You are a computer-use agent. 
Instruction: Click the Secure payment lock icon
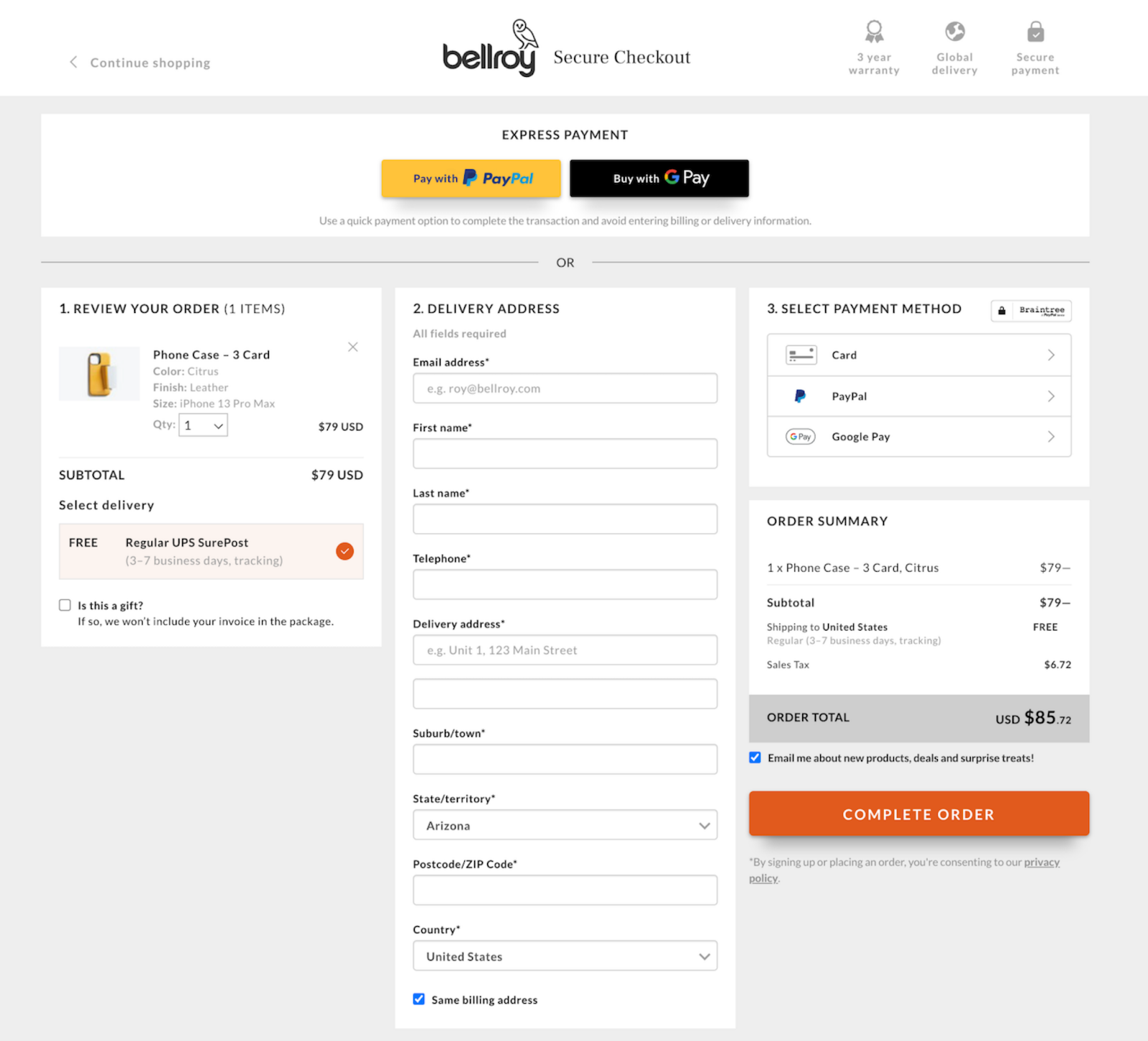tap(1035, 32)
